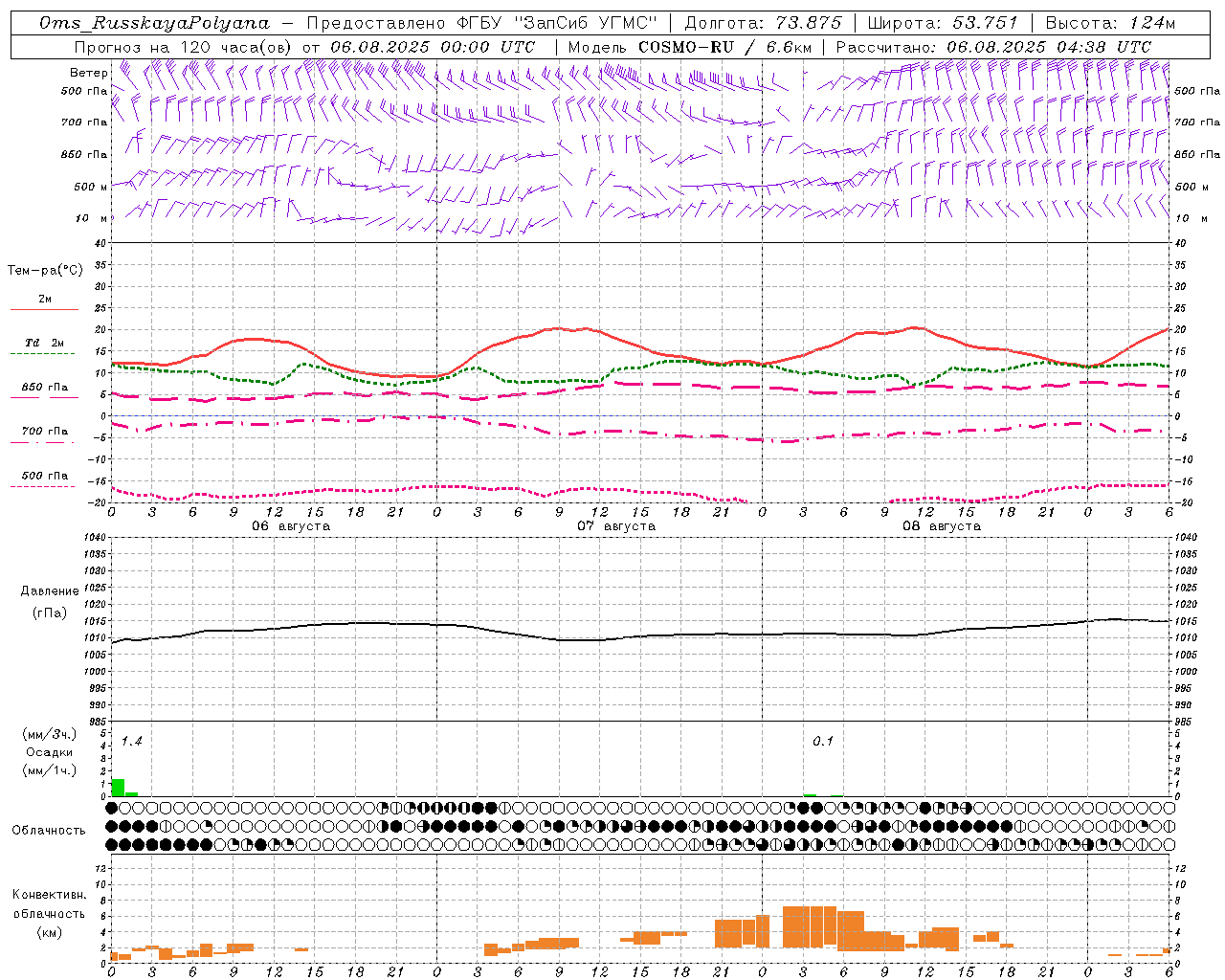The image size is (1225, 980).
Task: Click the 'Тем-ра(°C)' temperature panel label
Action: (x=45, y=271)
